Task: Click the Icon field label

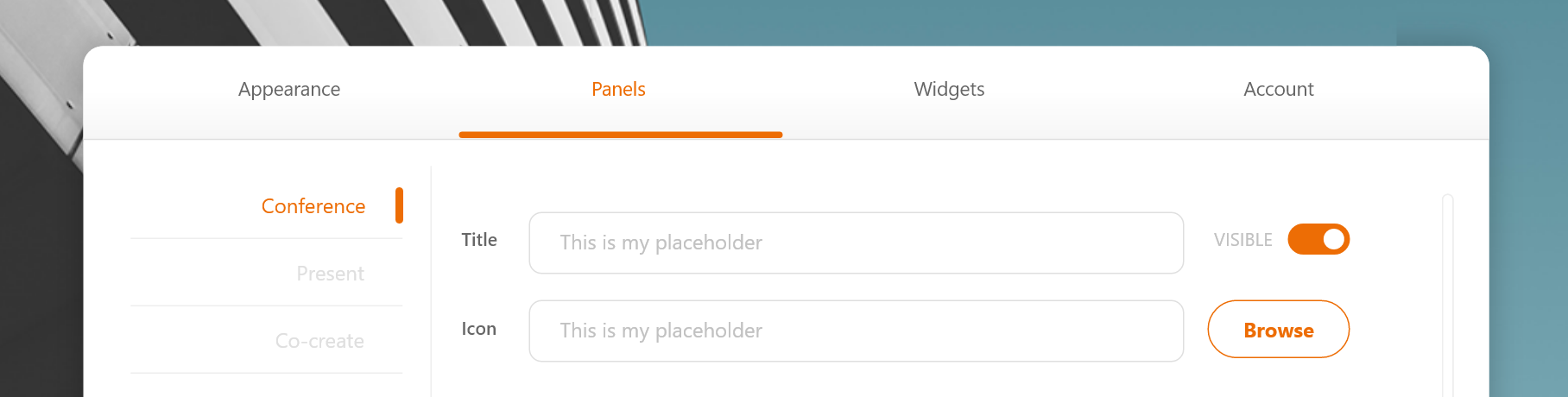Action: pyautogui.click(x=478, y=329)
